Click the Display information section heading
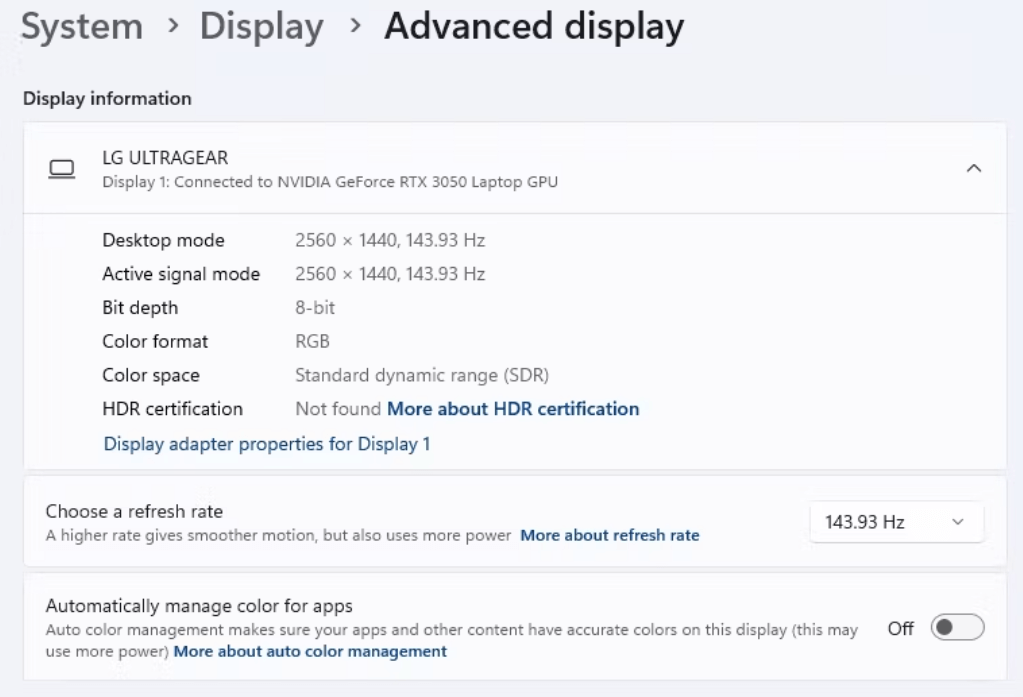The image size is (1023, 697). click(x=107, y=99)
